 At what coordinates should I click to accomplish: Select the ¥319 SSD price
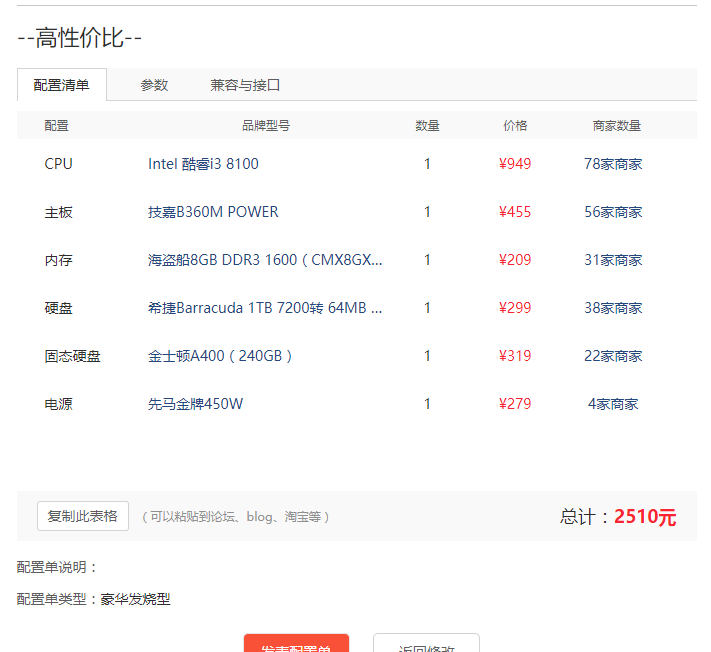coord(515,356)
